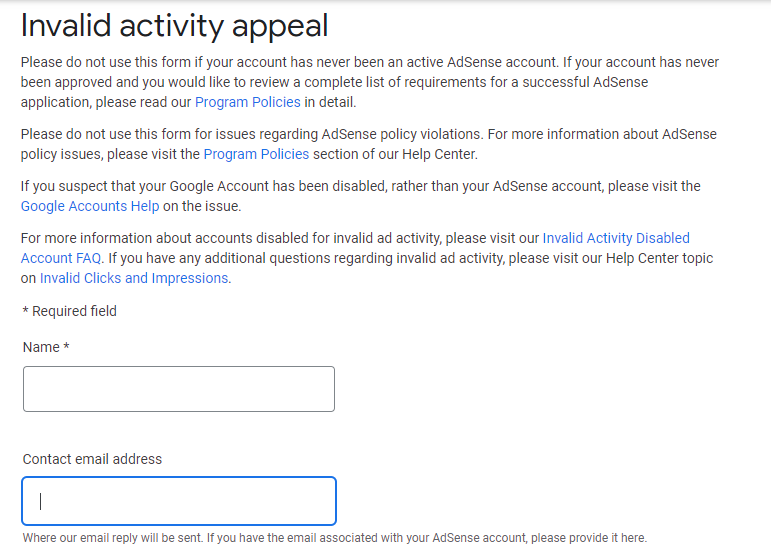Open Program Policies link before 'section of our Help Center'
The height and width of the screenshot is (552, 771).
click(256, 154)
